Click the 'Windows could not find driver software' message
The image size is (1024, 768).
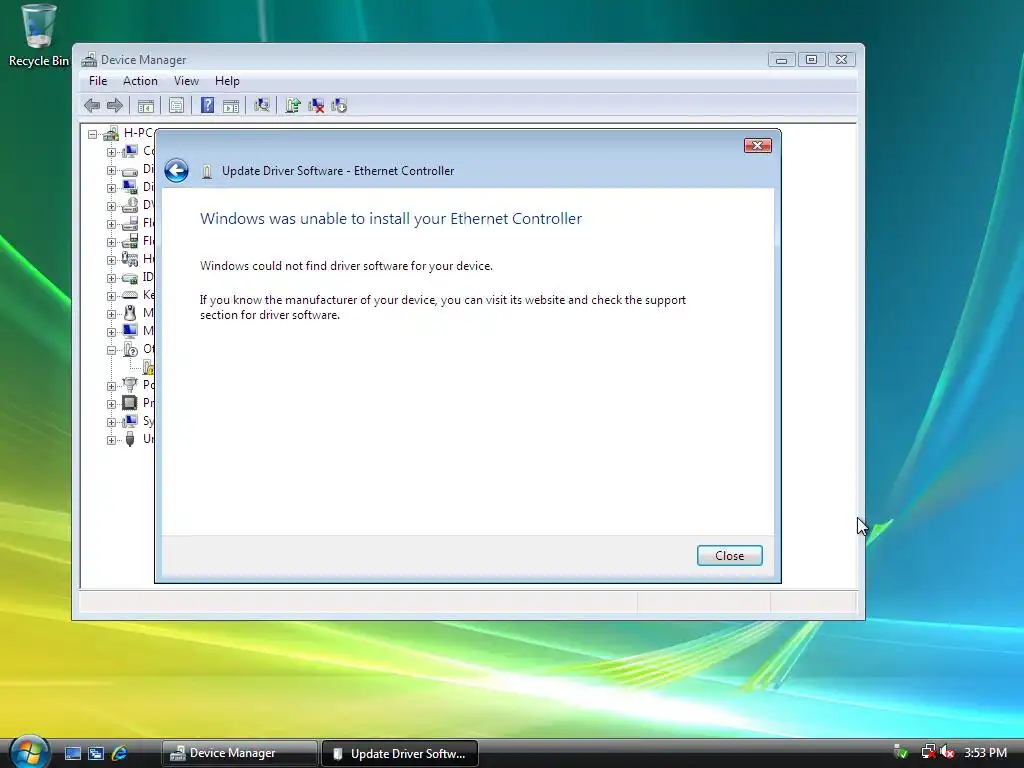point(346,266)
